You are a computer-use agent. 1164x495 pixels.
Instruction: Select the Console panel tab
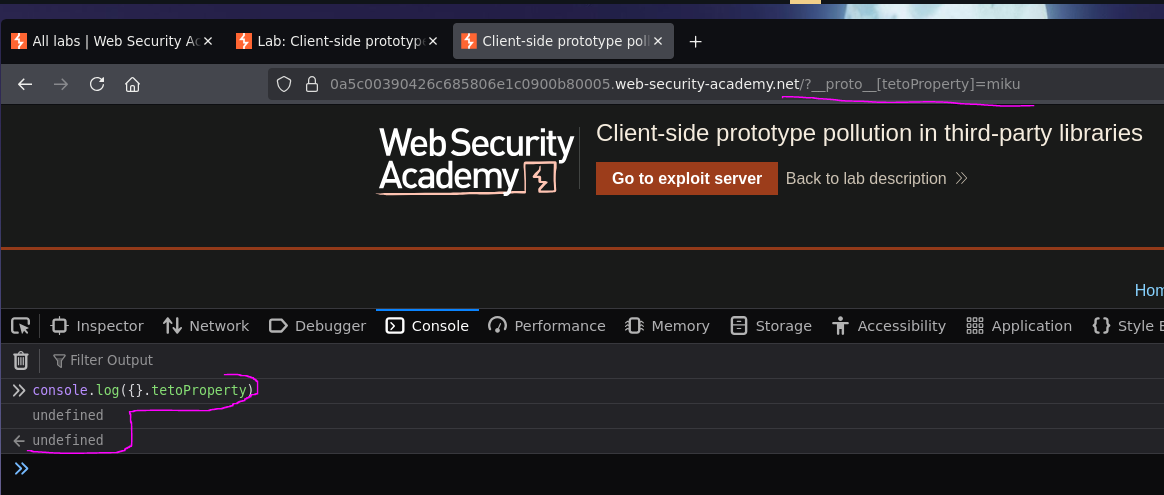coord(428,326)
